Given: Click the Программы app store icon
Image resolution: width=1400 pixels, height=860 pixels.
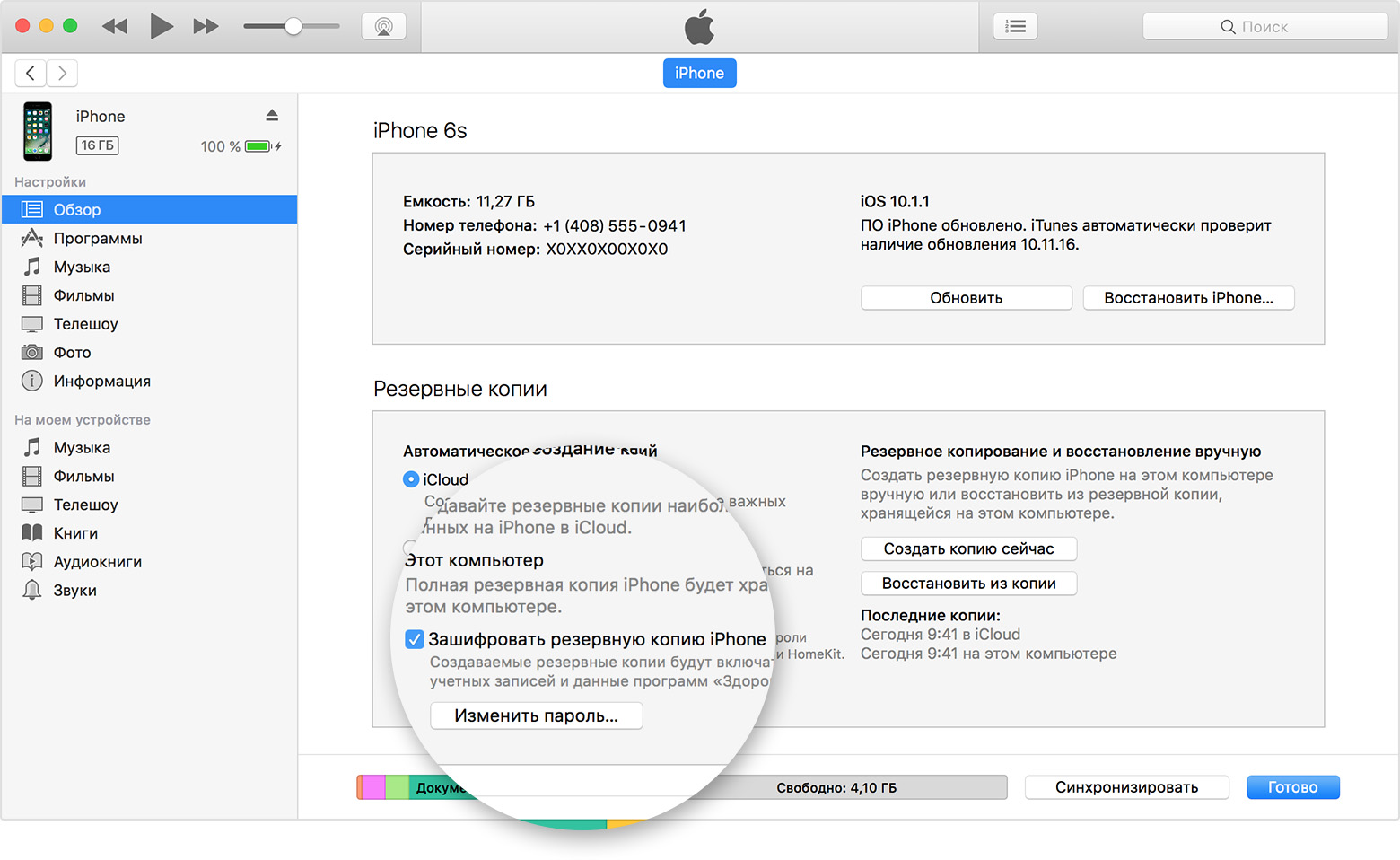Looking at the screenshot, I should coord(32,238).
